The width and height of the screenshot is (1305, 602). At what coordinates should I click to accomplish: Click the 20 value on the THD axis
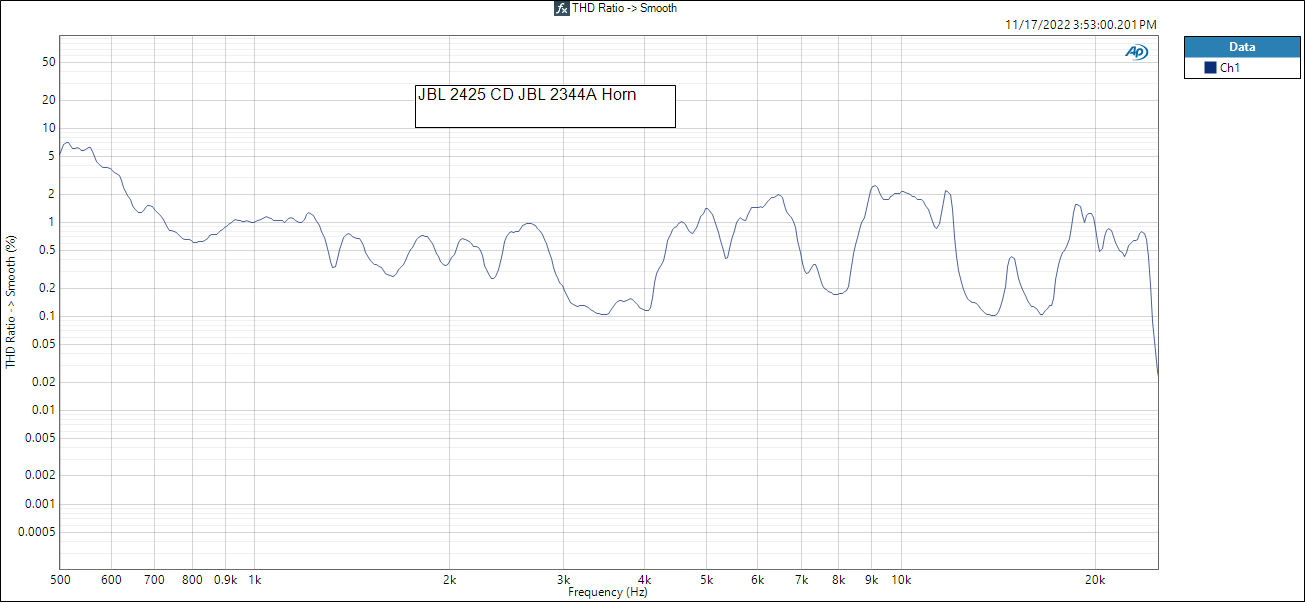(48, 100)
